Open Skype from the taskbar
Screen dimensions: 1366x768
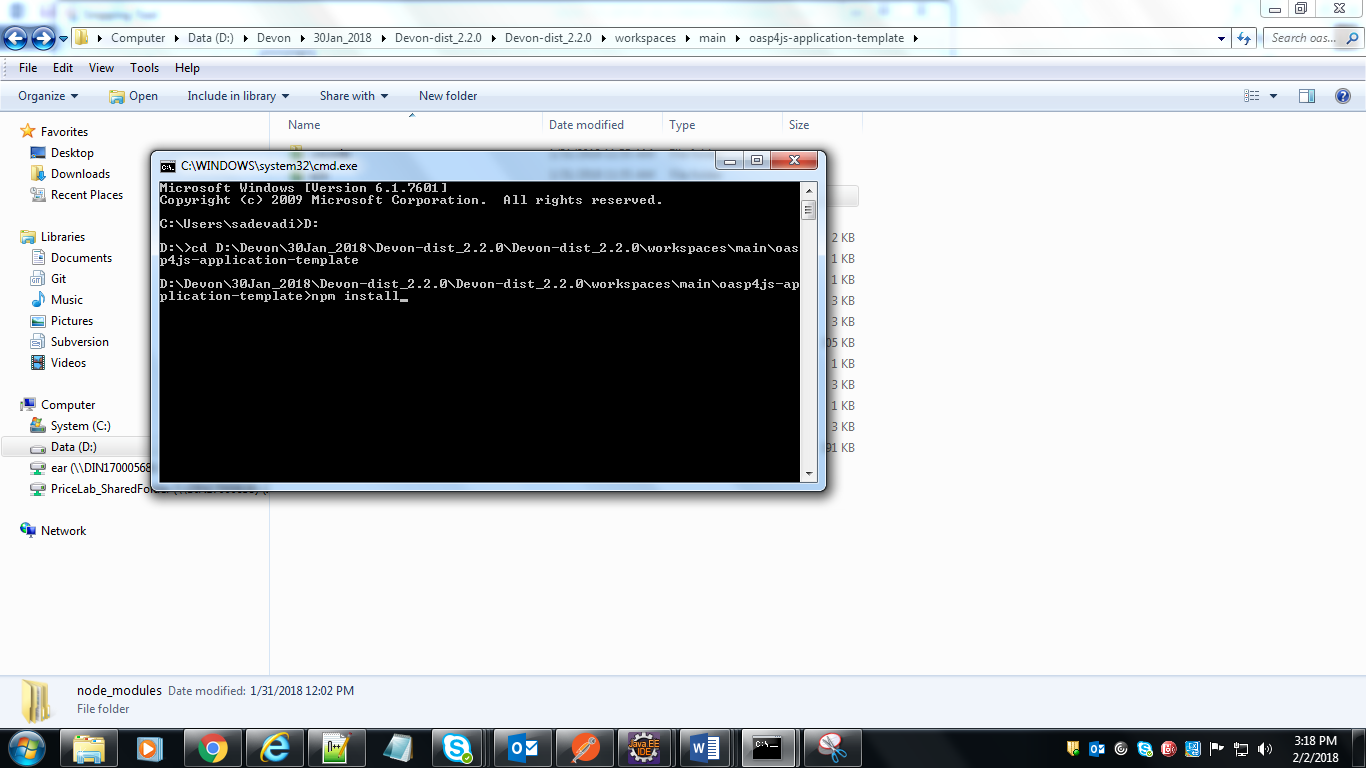tap(459, 748)
